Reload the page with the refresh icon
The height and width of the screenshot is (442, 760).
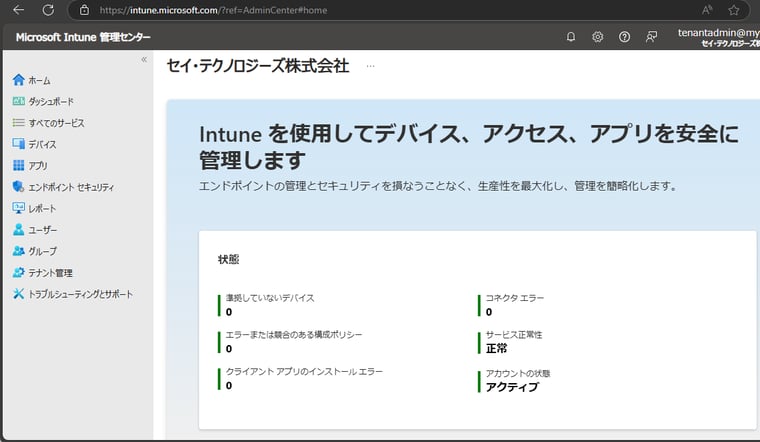[x=48, y=10]
